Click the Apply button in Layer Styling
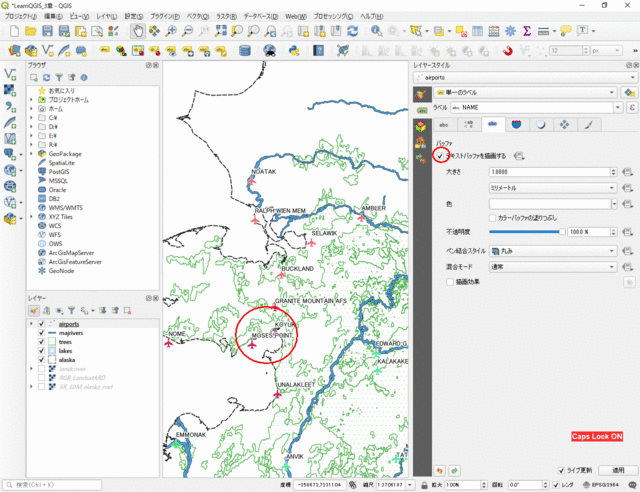The image size is (640, 492). (617, 469)
